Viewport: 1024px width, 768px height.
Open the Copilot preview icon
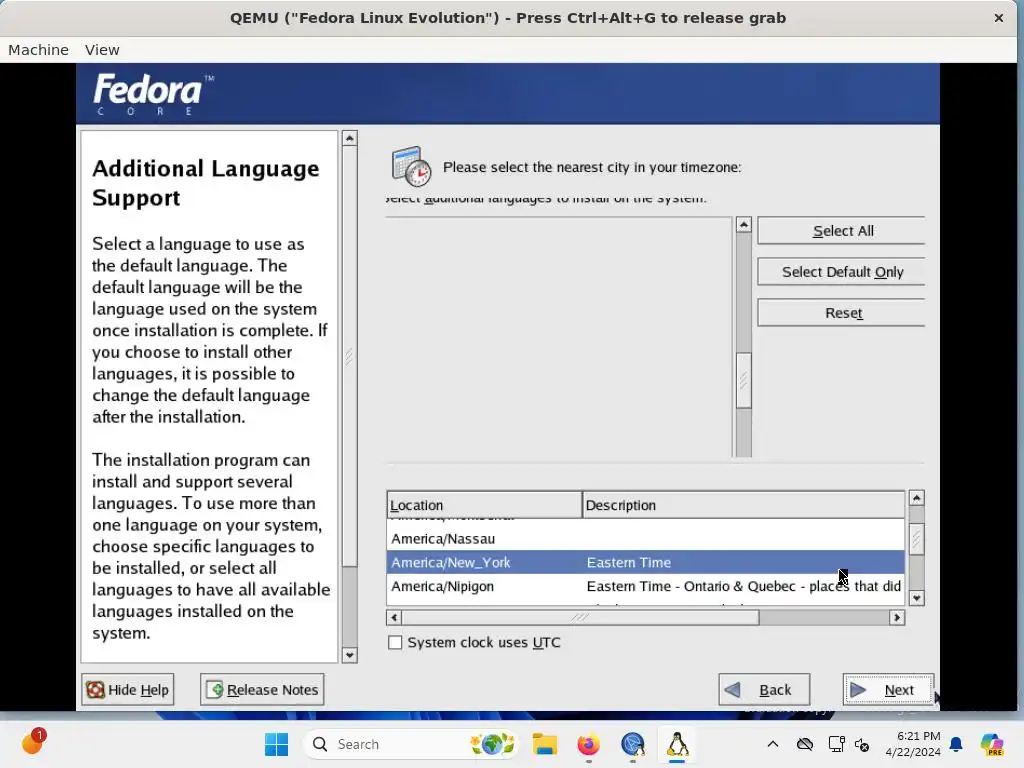point(992,744)
